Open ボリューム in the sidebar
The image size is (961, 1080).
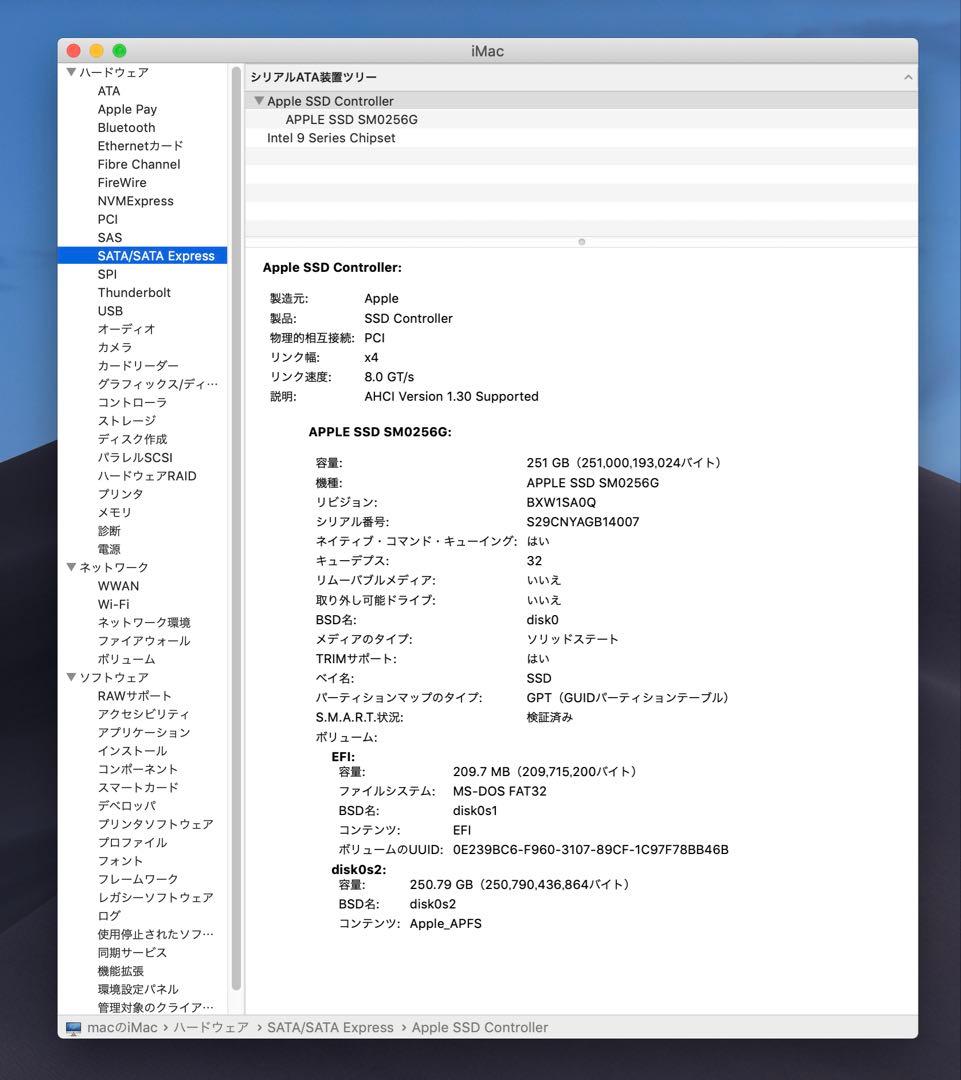pyautogui.click(x=126, y=659)
